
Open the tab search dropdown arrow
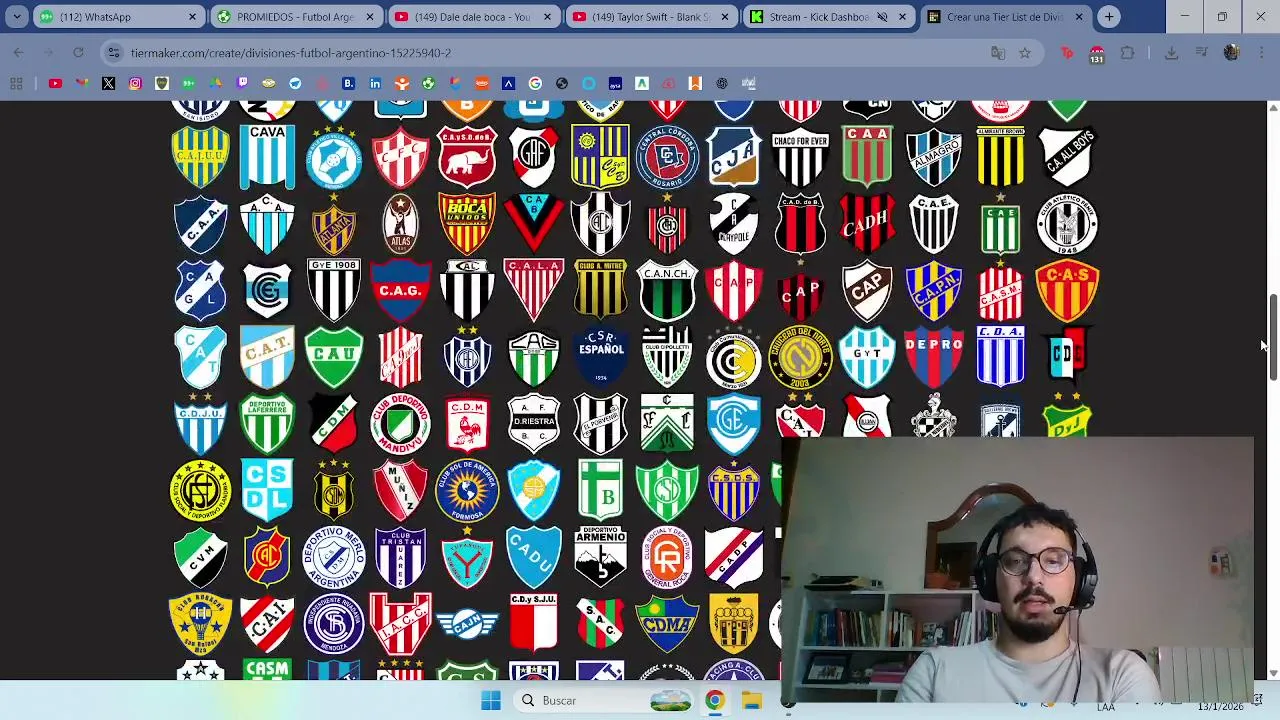(17, 17)
